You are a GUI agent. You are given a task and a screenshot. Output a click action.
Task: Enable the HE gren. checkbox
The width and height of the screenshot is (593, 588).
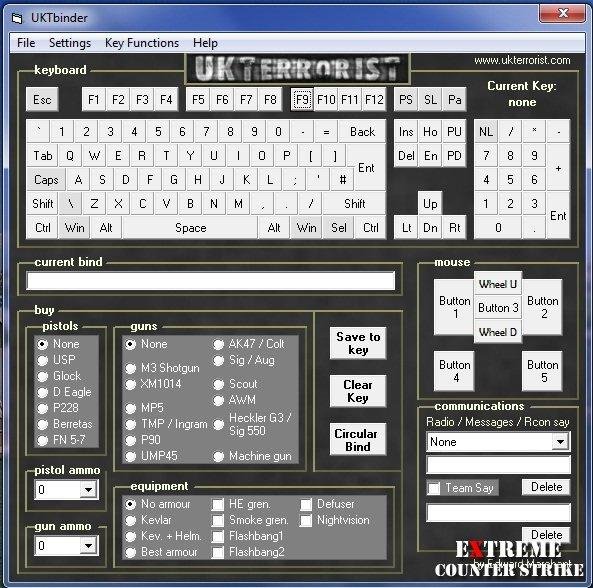click(218, 504)
